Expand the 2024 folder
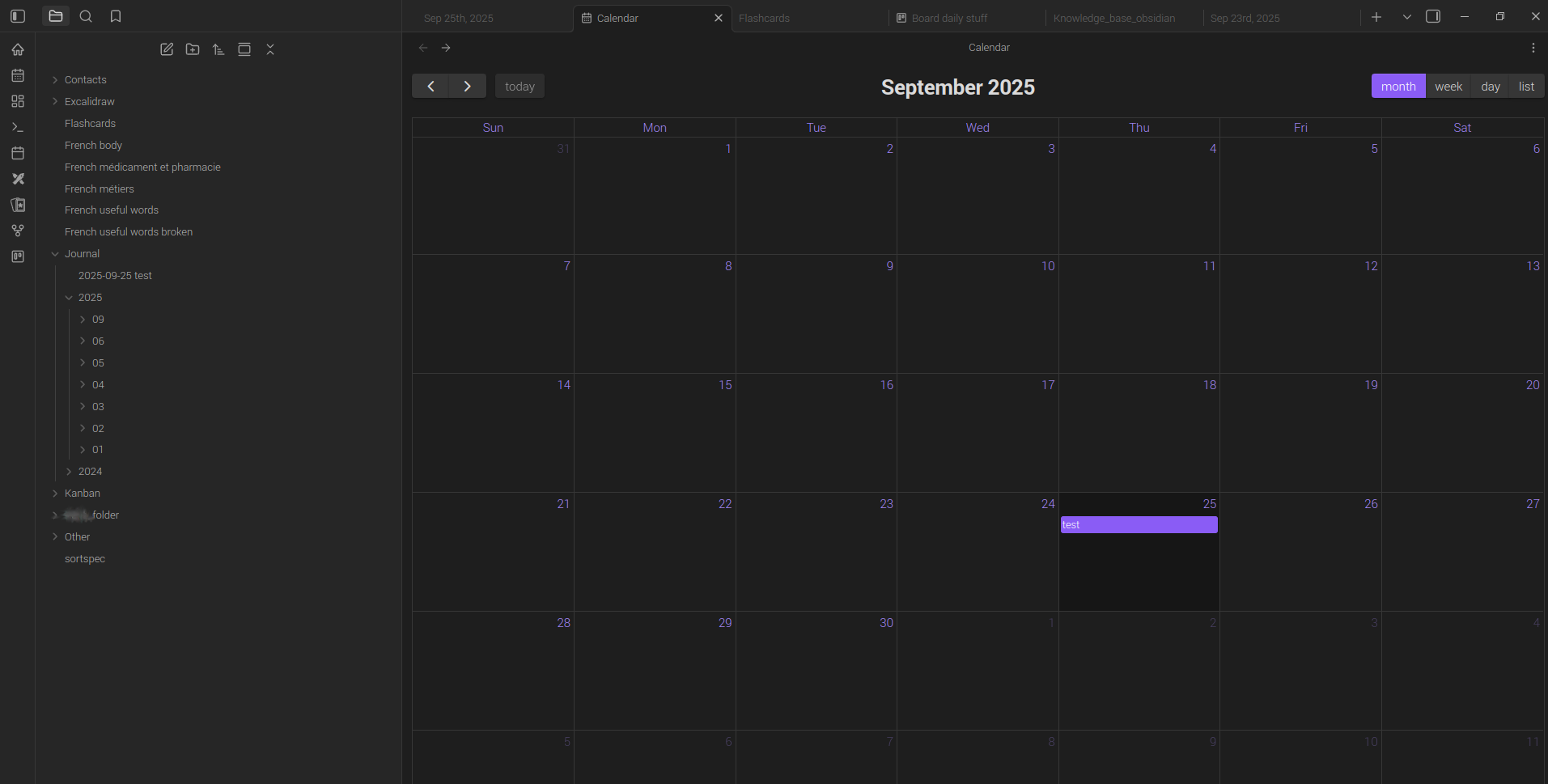The height and width of the screenshot is (784, 1548). [x=90, y=471]
